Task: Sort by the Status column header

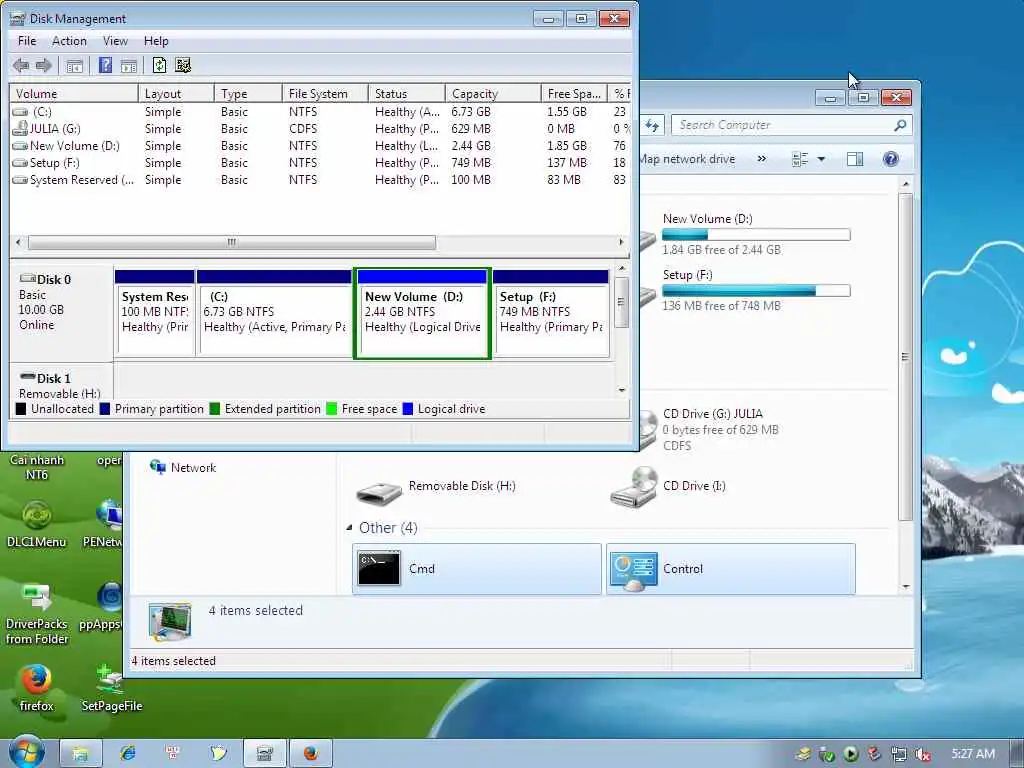Action: click(406, 93)
